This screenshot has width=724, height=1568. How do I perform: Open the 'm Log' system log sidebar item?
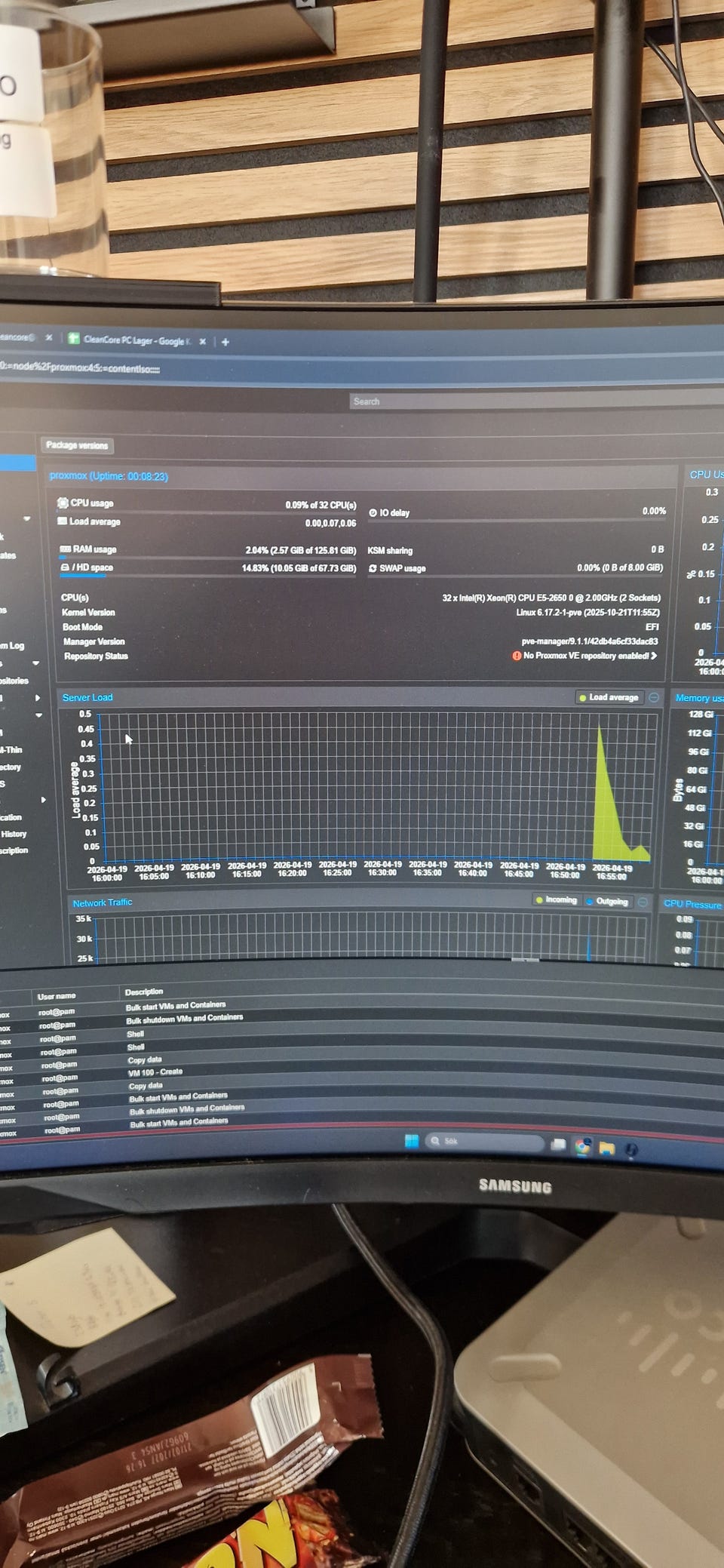12,645
